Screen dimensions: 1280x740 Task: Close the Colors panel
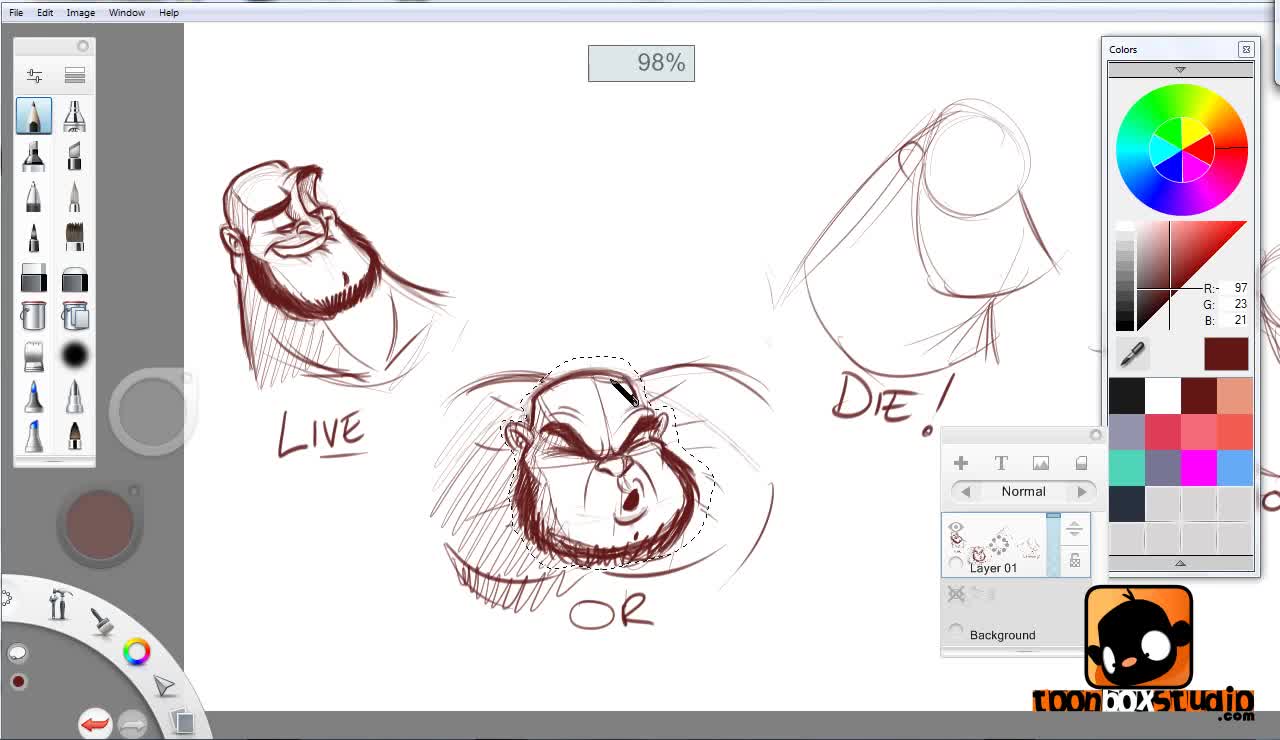1246,49
